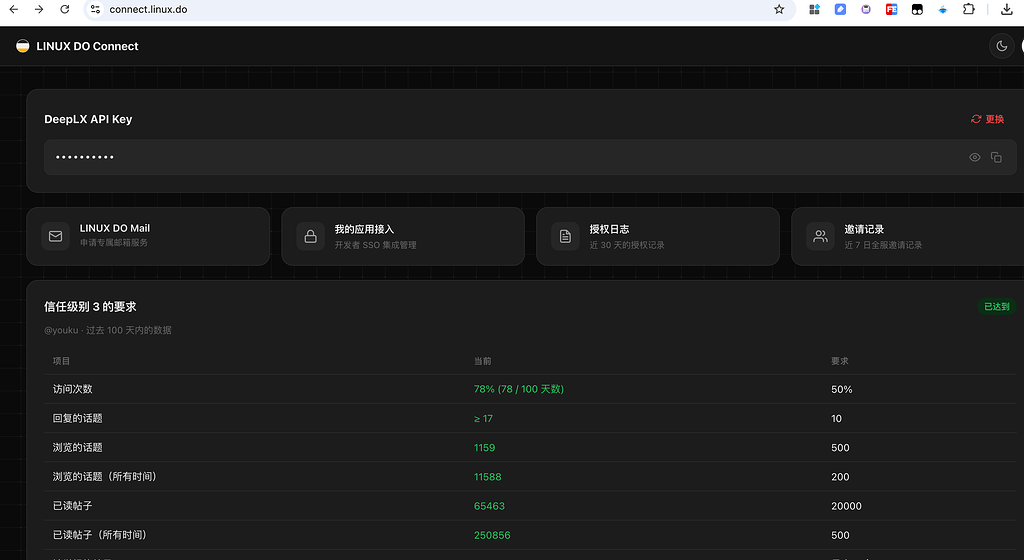Viewport: 1024px width, 560px height.
Task: Go back to previous page
Action: point(14,9)
